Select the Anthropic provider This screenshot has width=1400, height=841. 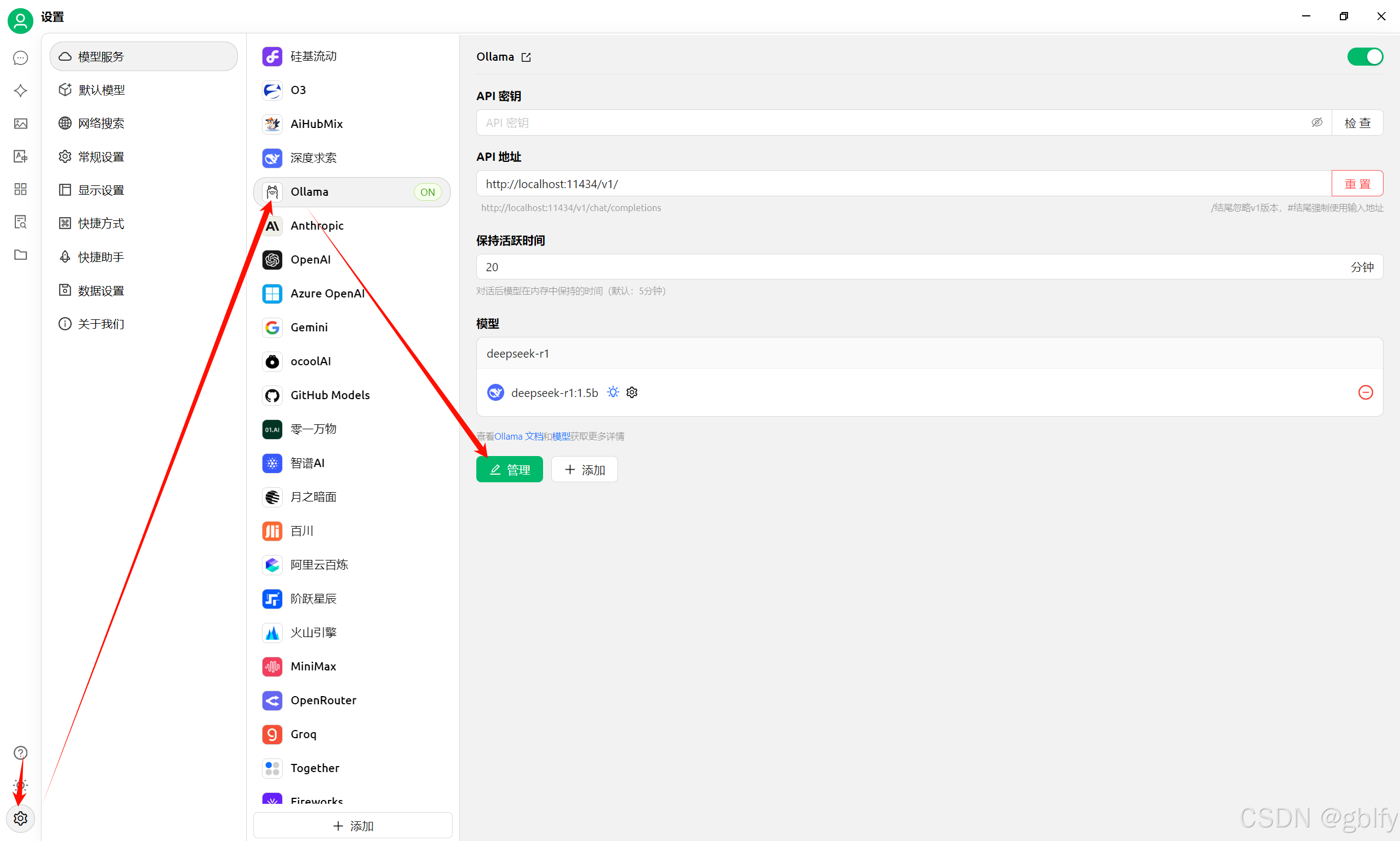coord(317,225)
